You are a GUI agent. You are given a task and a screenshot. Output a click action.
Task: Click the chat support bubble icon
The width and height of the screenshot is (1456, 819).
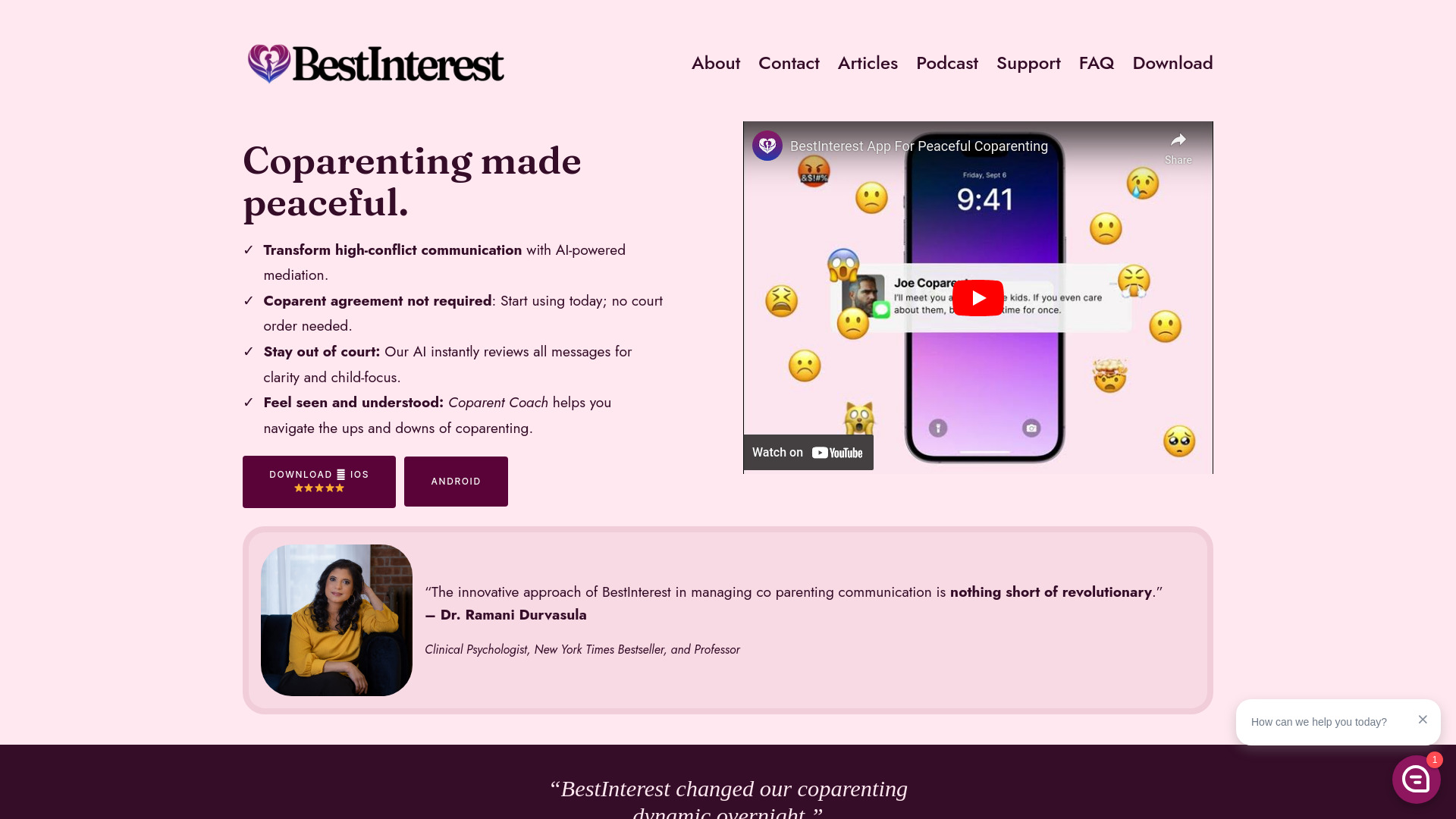[1414, 779]
